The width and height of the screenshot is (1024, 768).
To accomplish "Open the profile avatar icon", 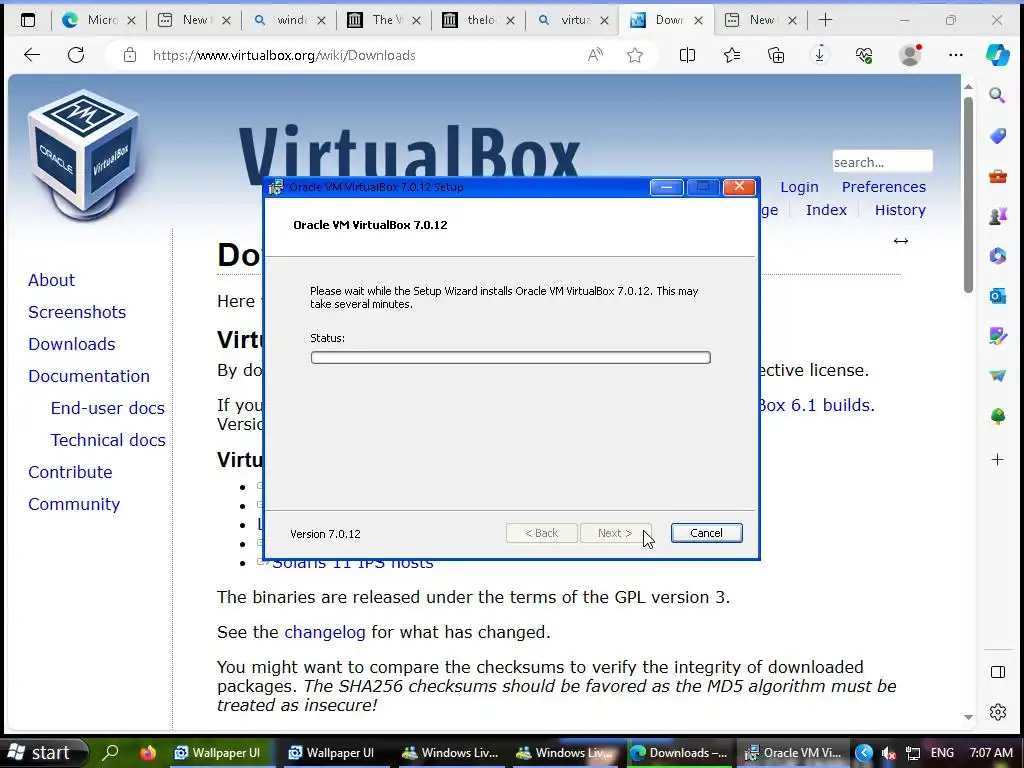I will coord(910,55).
